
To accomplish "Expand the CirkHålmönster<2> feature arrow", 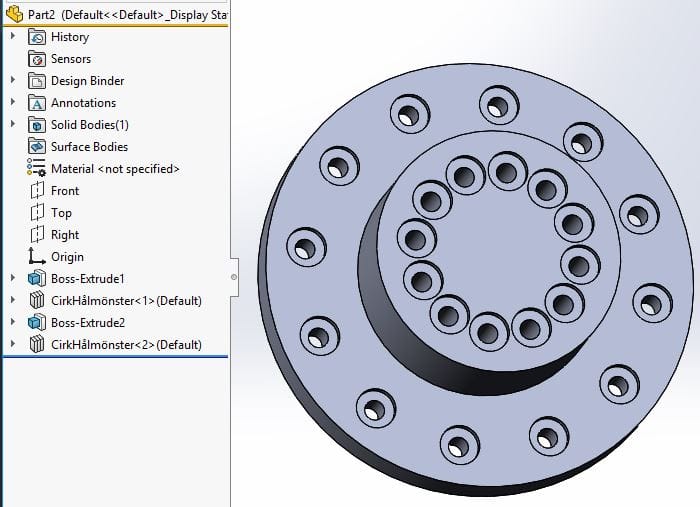I will coord(13,345).
